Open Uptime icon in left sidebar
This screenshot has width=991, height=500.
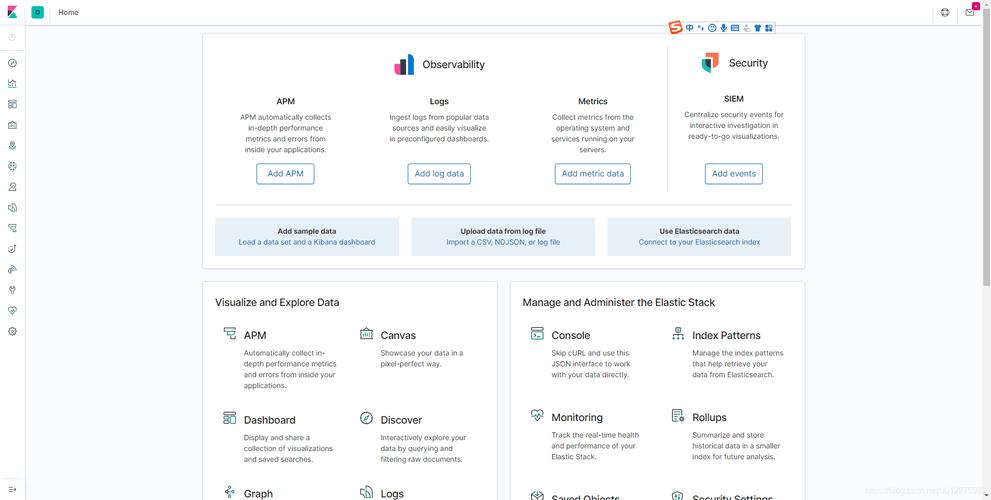(12, 249)
